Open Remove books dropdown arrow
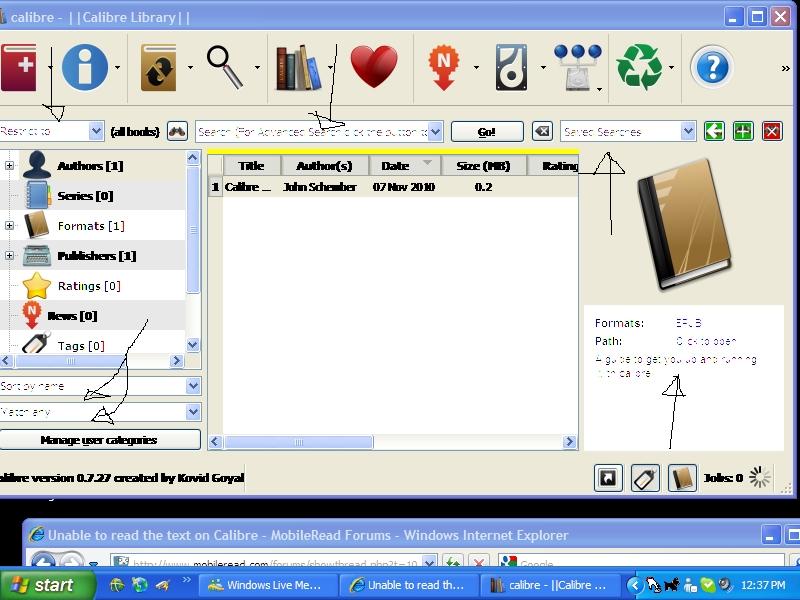Viewport: 800px width, 600px height. [671, 67]
